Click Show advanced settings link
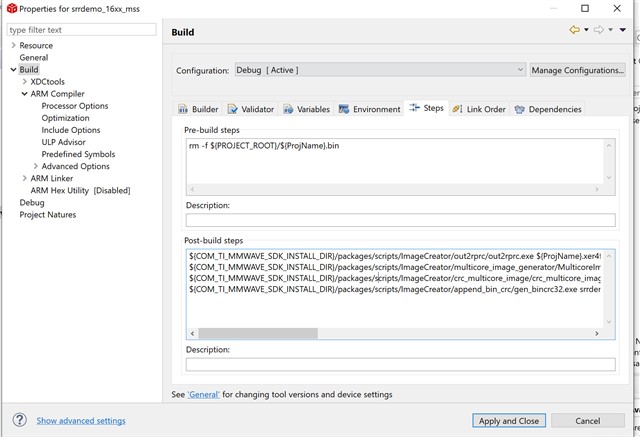The image size is (640, 437). click(x=81, y=421)
